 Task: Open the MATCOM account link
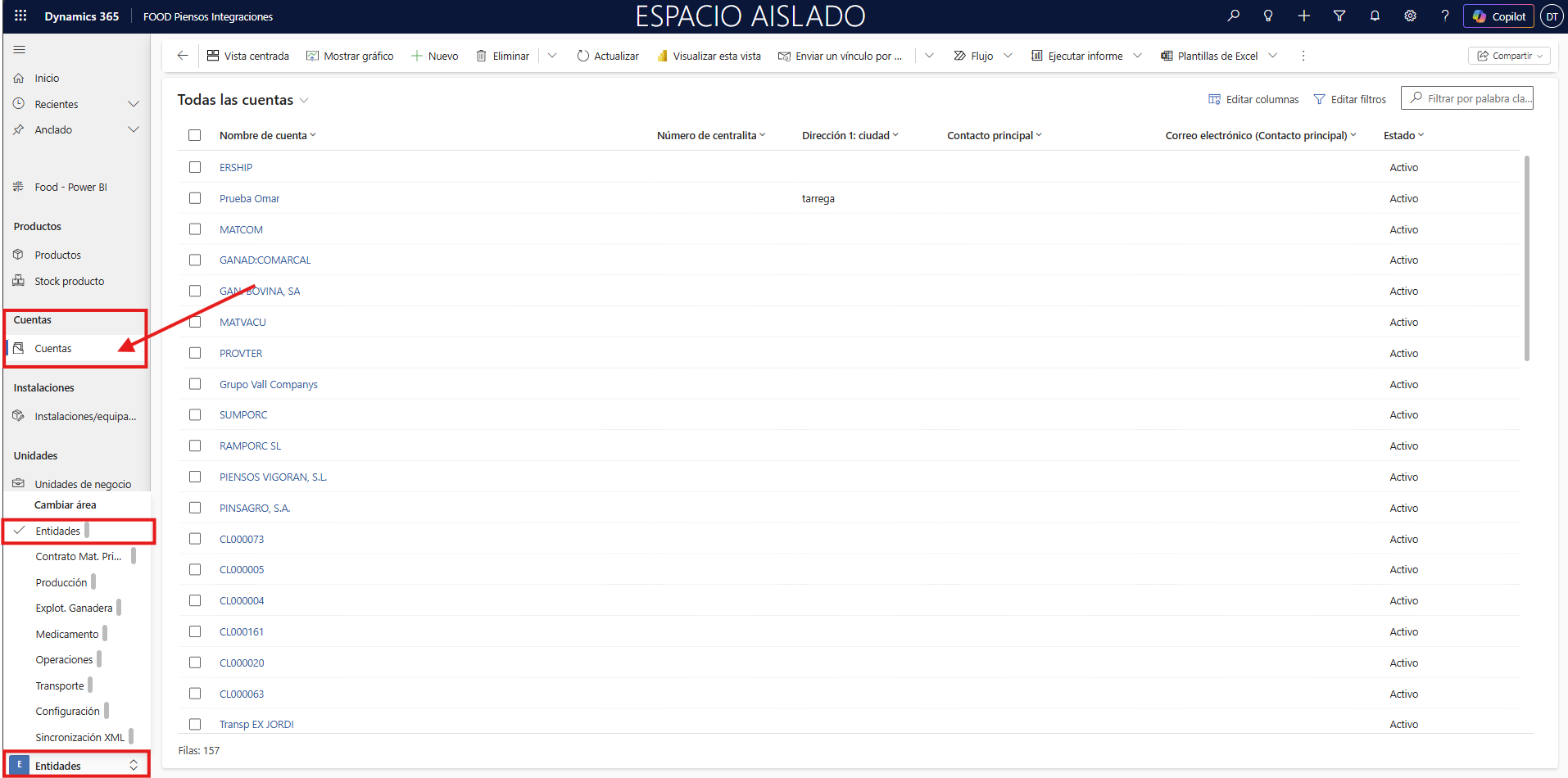tap(241, 230)
